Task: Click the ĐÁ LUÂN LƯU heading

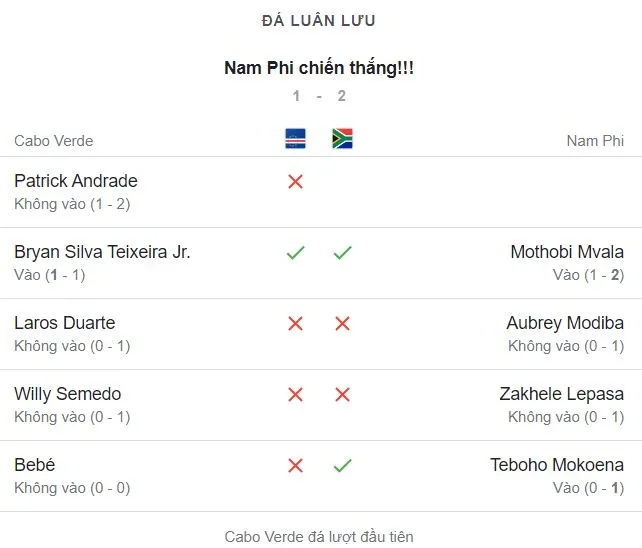Action: tap(319, 21)
